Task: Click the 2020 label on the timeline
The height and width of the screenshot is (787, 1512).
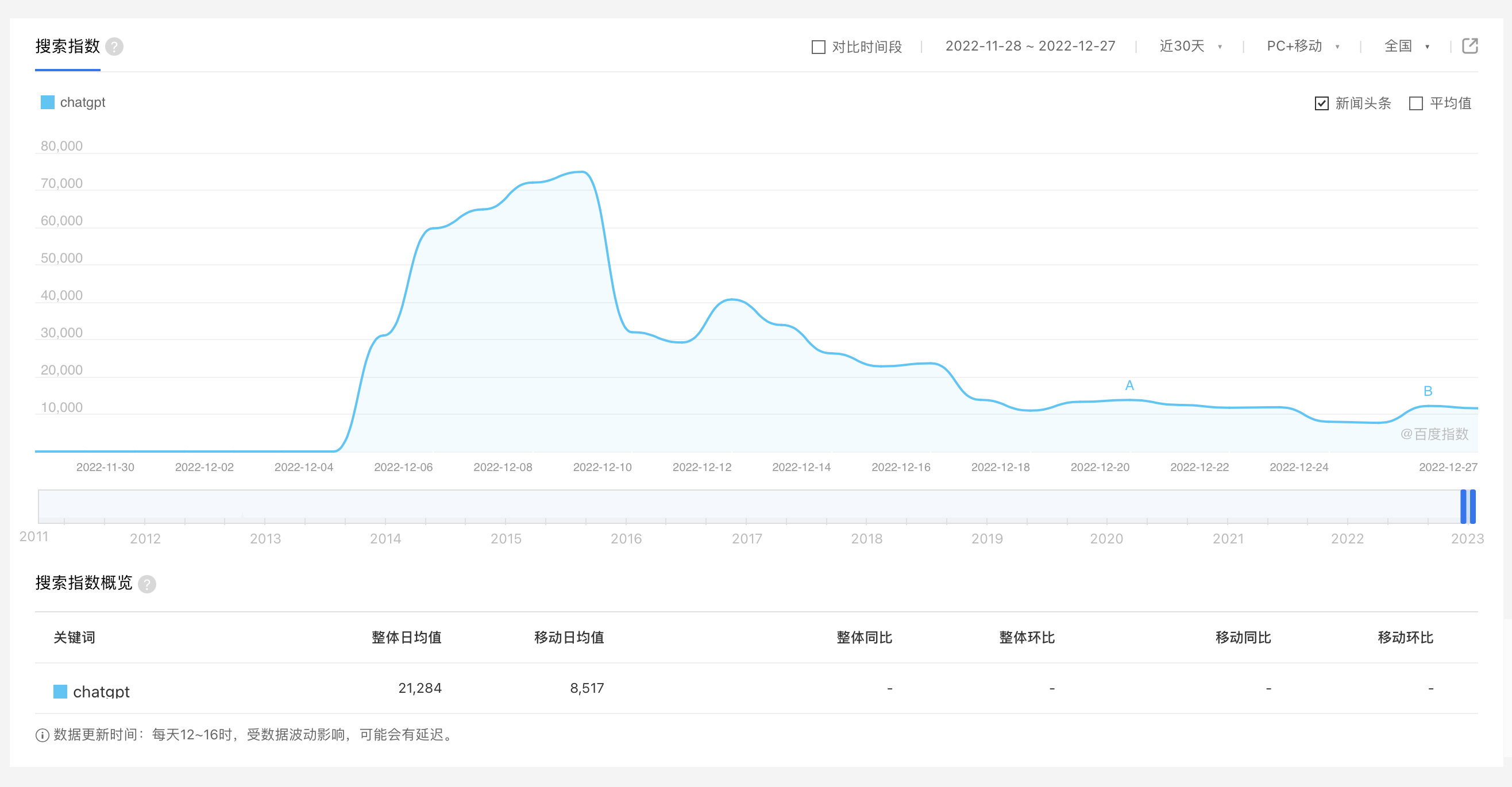Action: pos(1106,538)
